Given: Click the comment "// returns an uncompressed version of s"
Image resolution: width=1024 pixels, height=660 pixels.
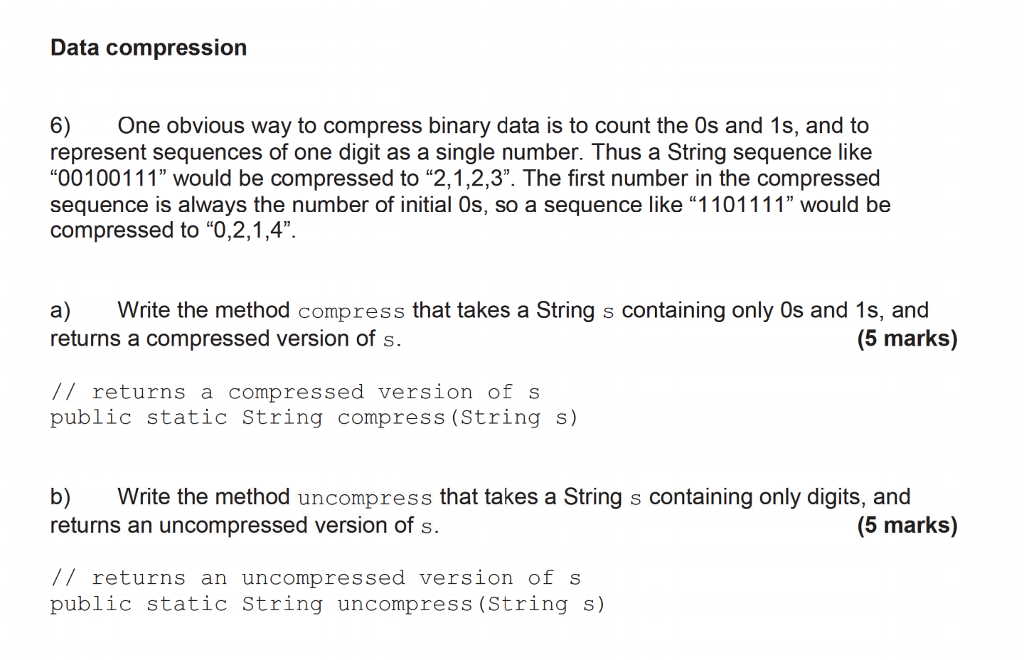Looking at the screenshot, I should 315,578.
